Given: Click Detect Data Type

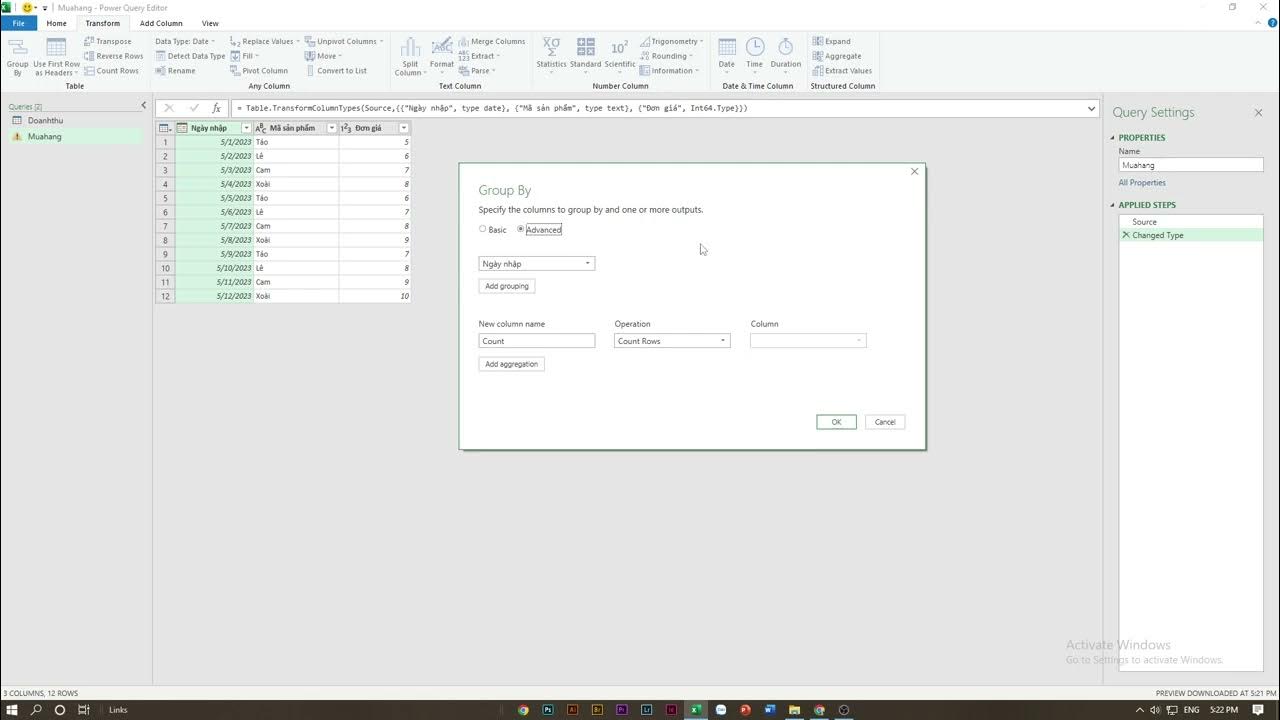Looking at the screenshot, I should (190, 56).
